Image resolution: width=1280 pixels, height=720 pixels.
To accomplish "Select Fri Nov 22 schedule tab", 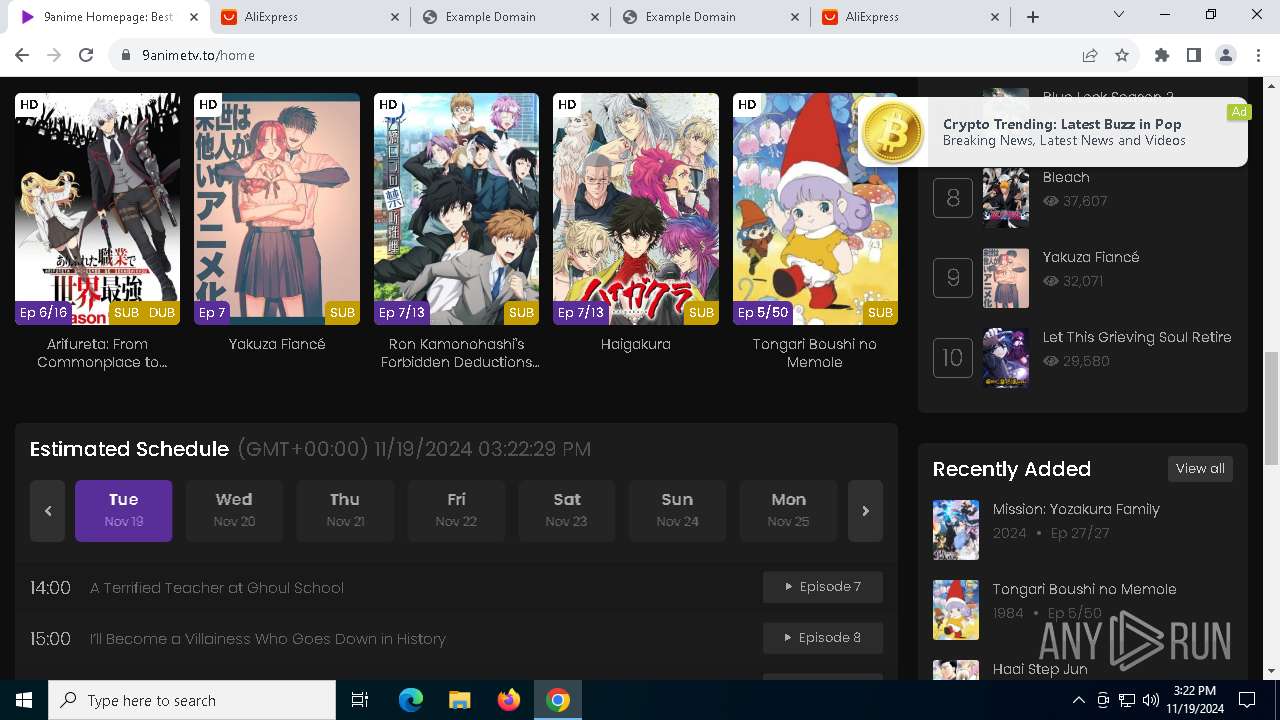I will 456,511.
